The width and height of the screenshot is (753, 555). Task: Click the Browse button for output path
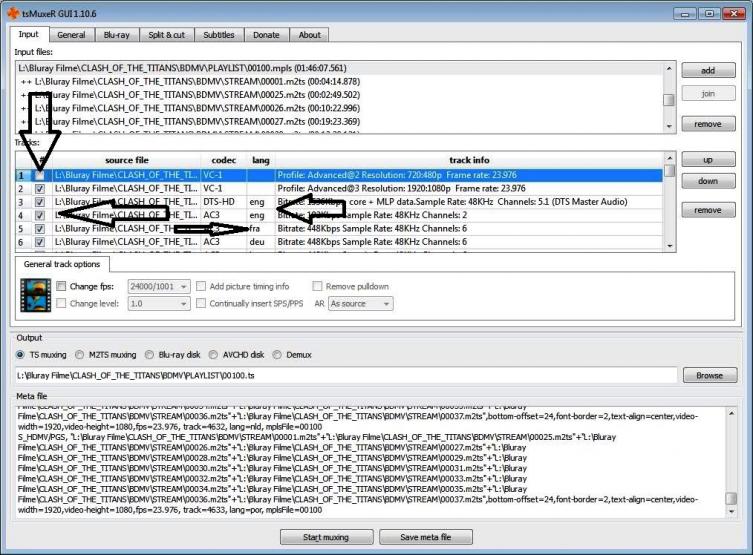tap(710, 375)
